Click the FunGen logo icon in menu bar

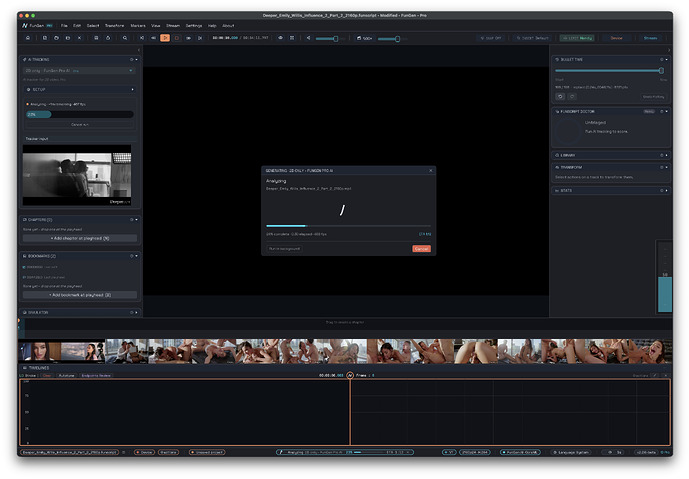tap(25, 25)
